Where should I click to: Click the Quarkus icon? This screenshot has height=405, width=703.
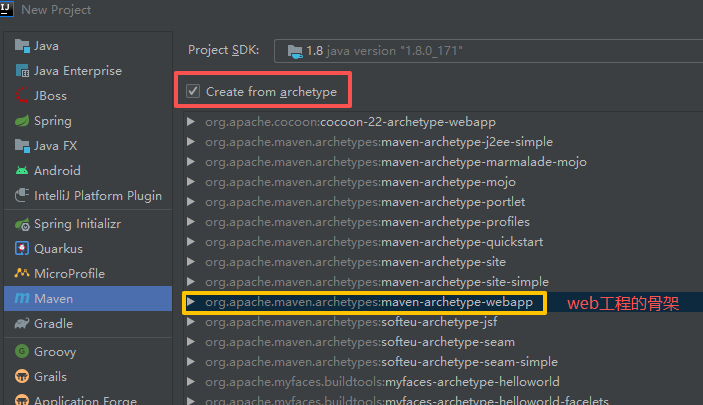(x=22, y=248)
